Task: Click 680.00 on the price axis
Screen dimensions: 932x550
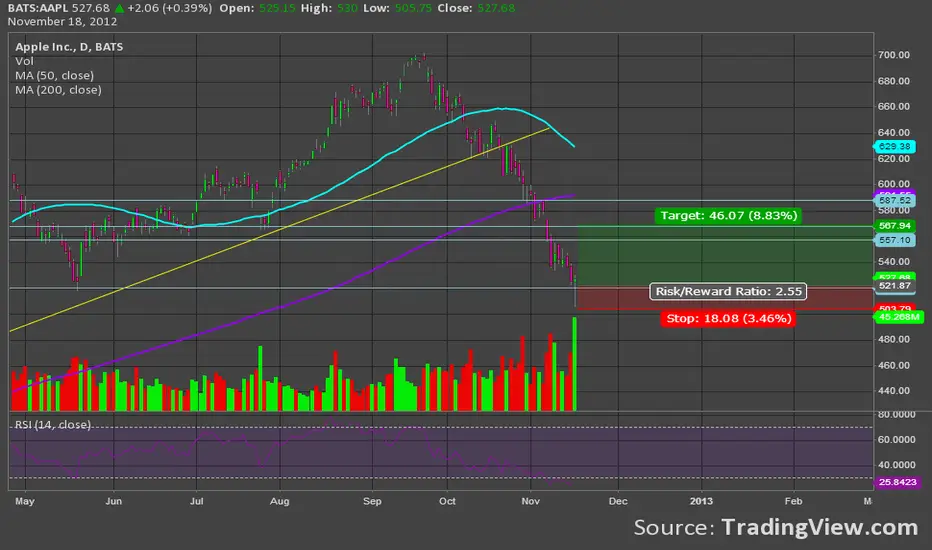Action: pos(894,81)
